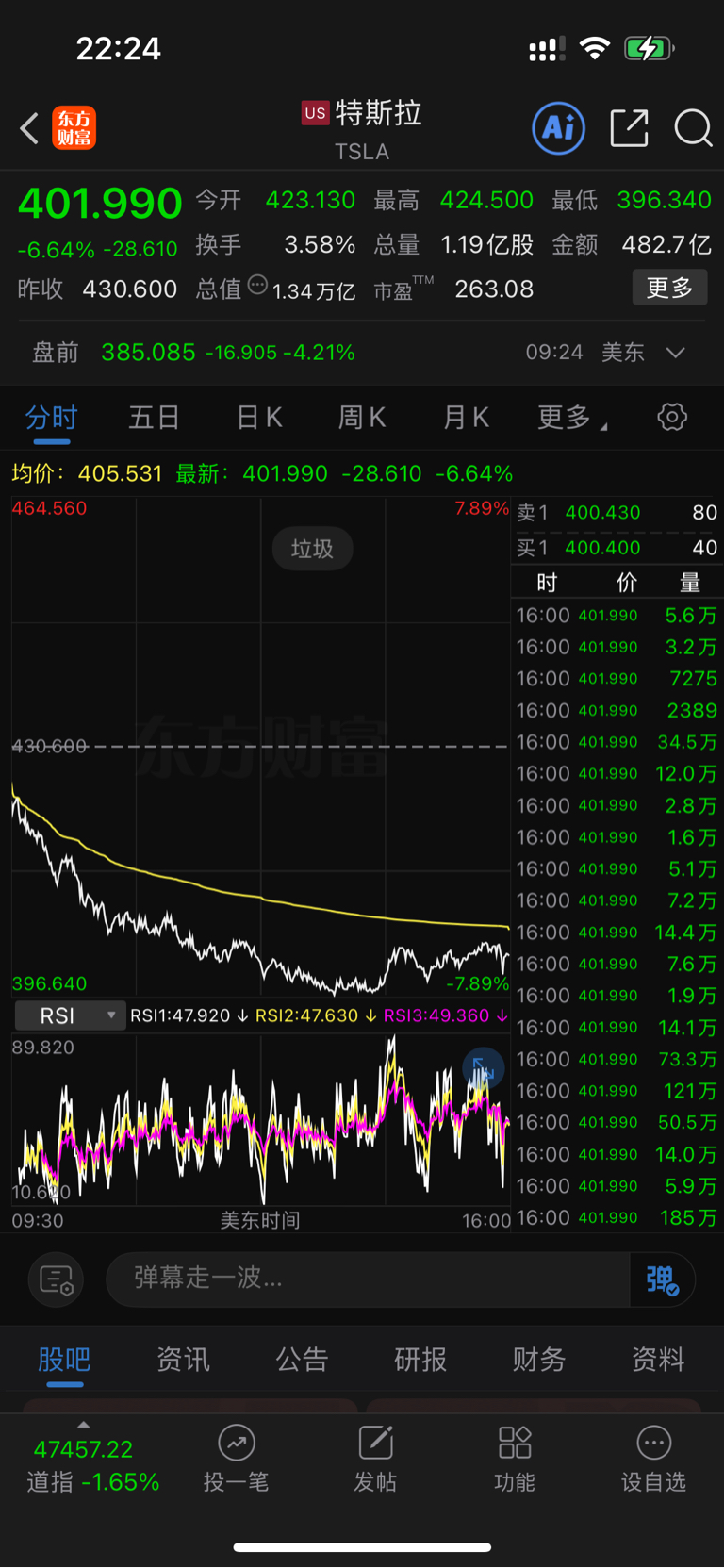Open the 财务 tab
This screenshot has width=724, height=1568.
pos(539,1360)
